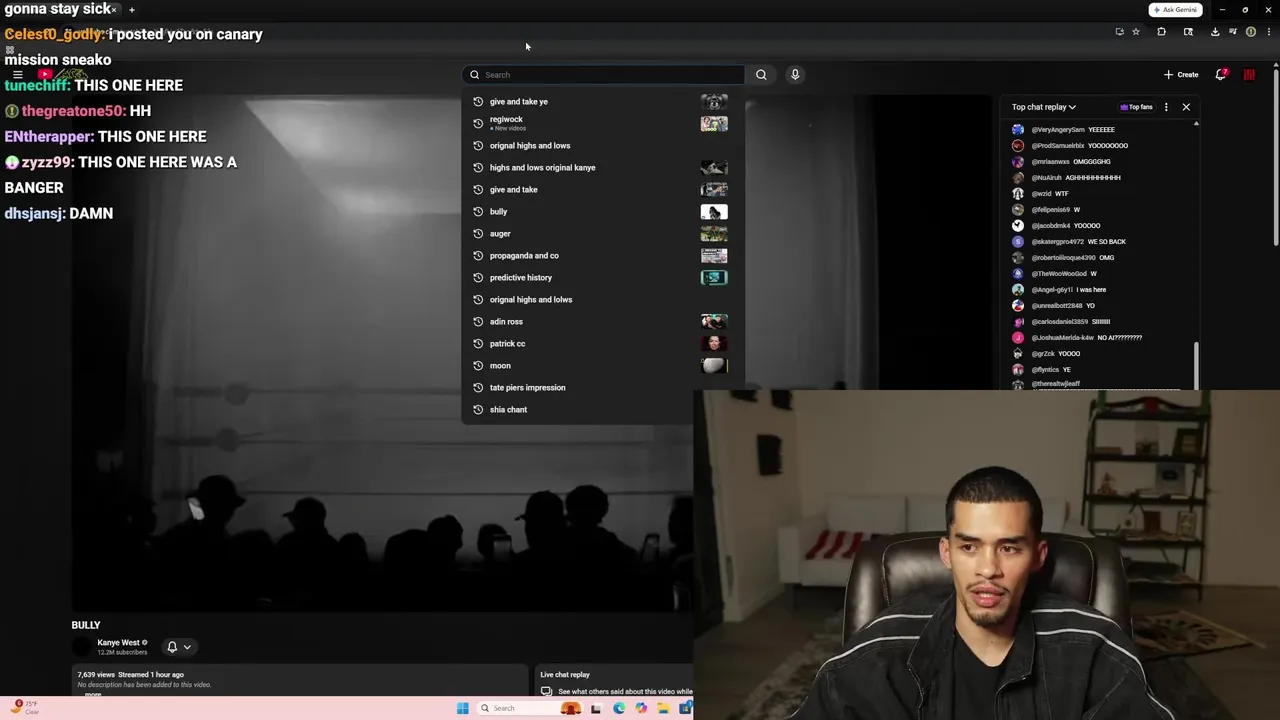Open YouTube hamburger guide menu
This screenshot has width=1280, height=720.
[x=17, y=74]
